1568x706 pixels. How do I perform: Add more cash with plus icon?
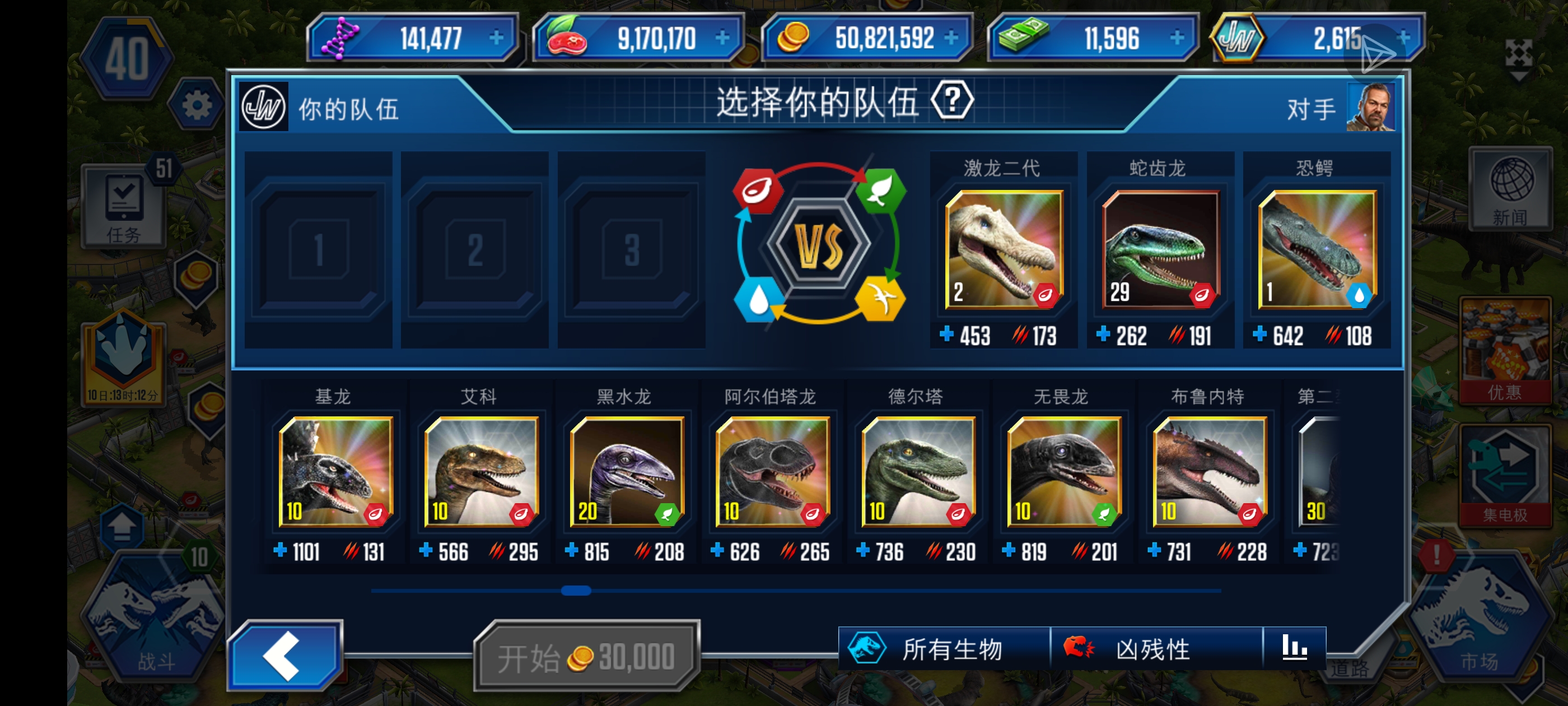coord(1177,38)
